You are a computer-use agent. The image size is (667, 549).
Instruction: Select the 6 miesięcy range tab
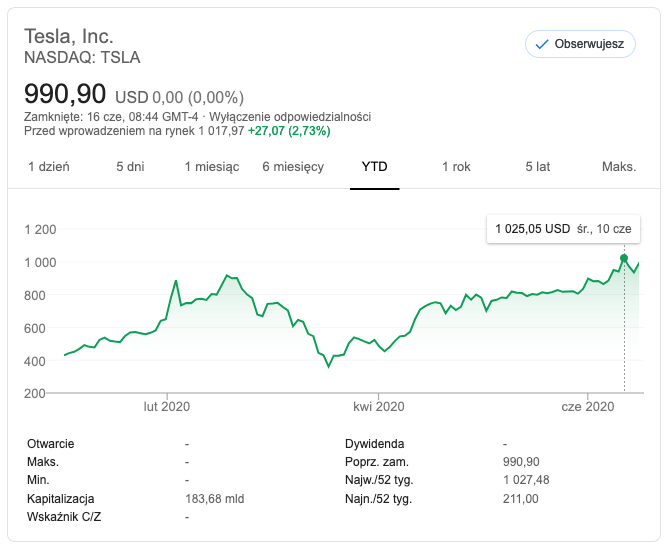(x=293, y=167)
